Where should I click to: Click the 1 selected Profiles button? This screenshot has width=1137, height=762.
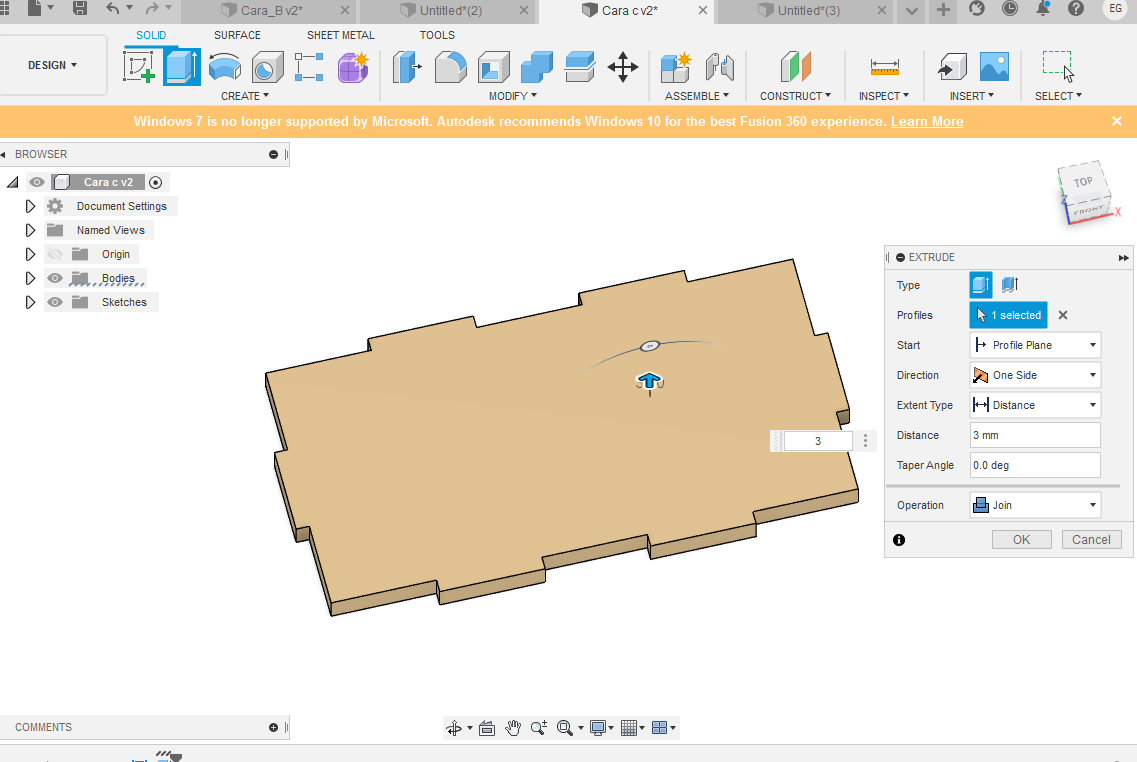tap(1009, 315)
